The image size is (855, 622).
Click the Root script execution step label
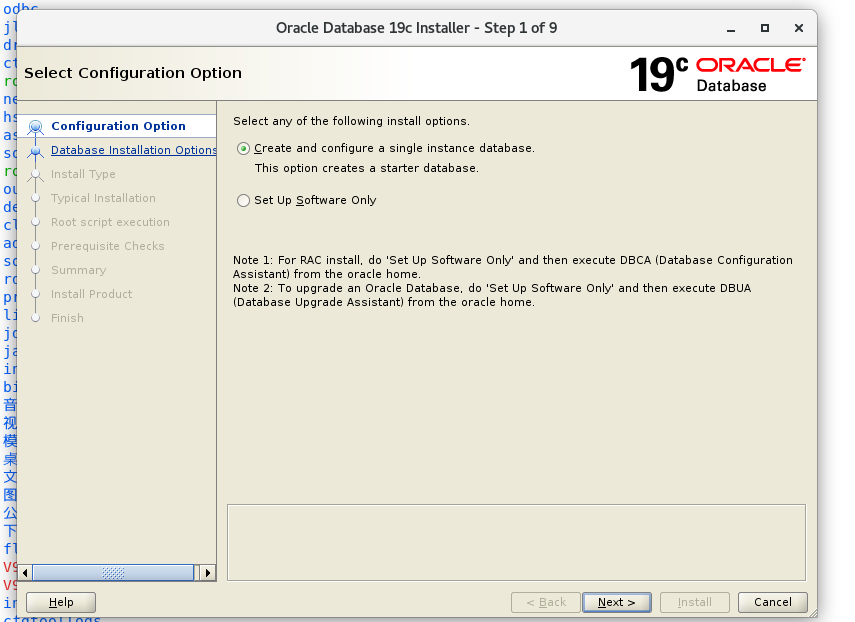click(110, 222)
